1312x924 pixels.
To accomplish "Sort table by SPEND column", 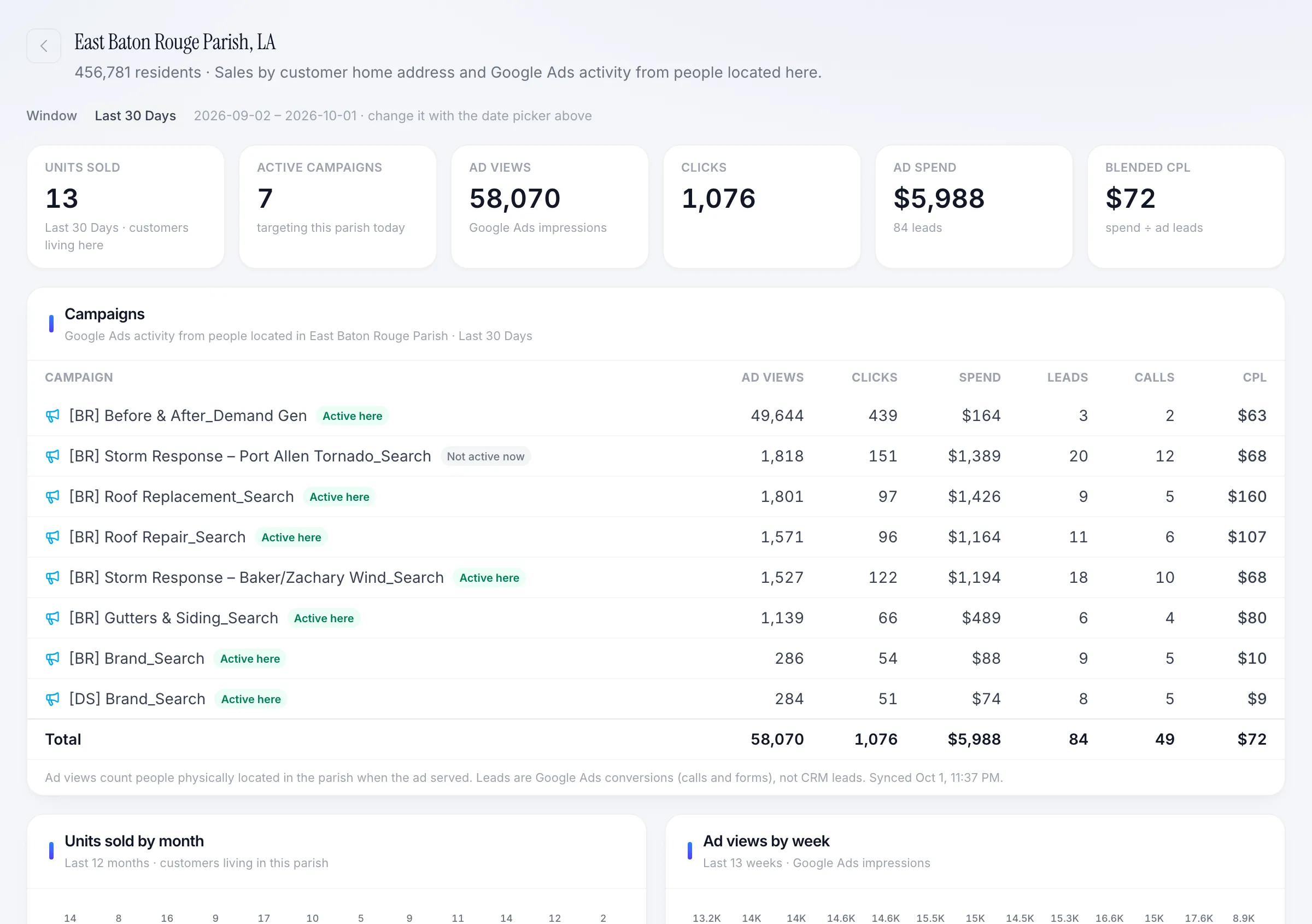I will coord(980,378).
